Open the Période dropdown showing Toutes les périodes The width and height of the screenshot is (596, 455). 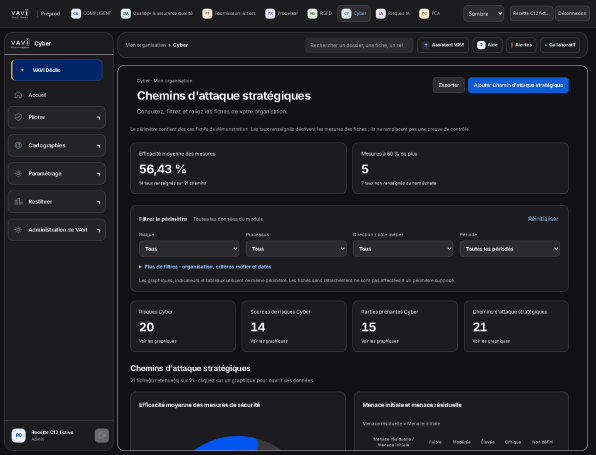[510, 249]
